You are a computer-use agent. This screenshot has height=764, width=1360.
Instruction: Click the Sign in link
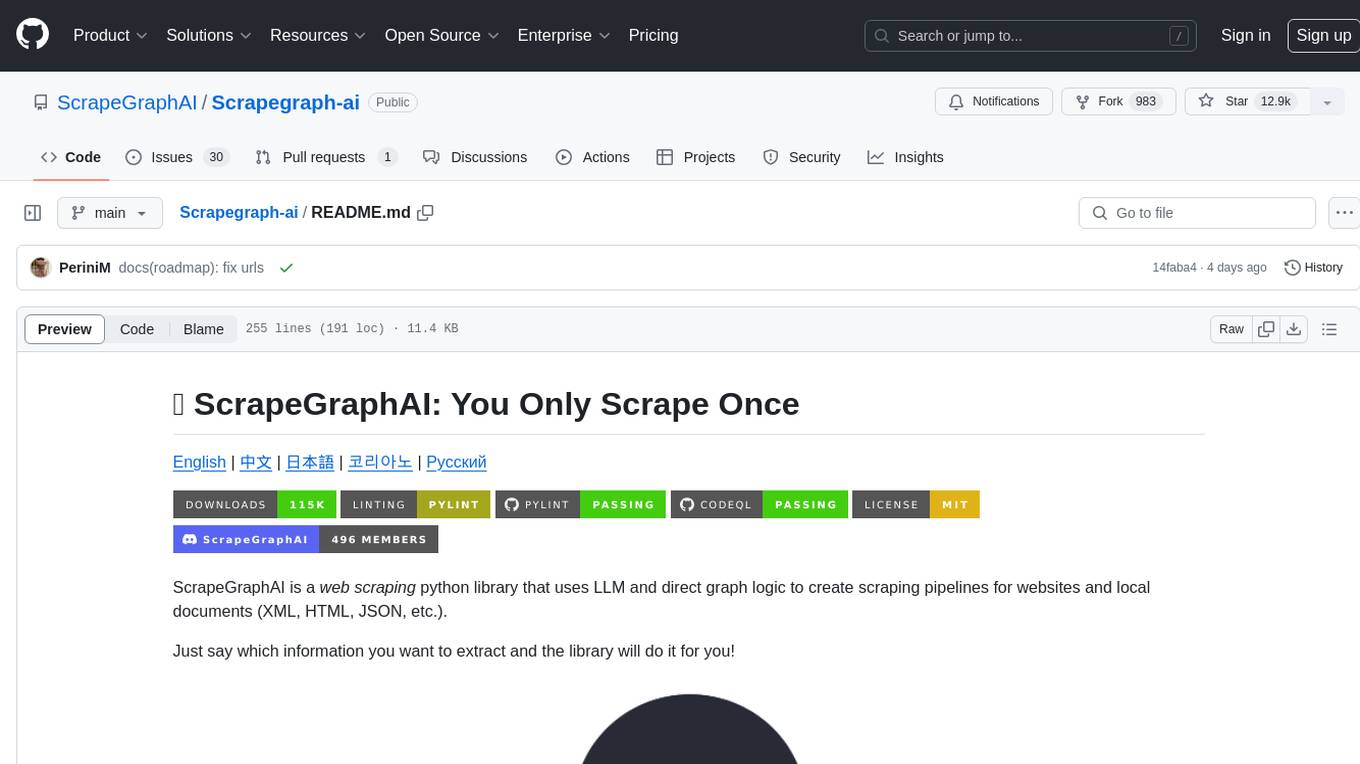(x=1245, y=35)
